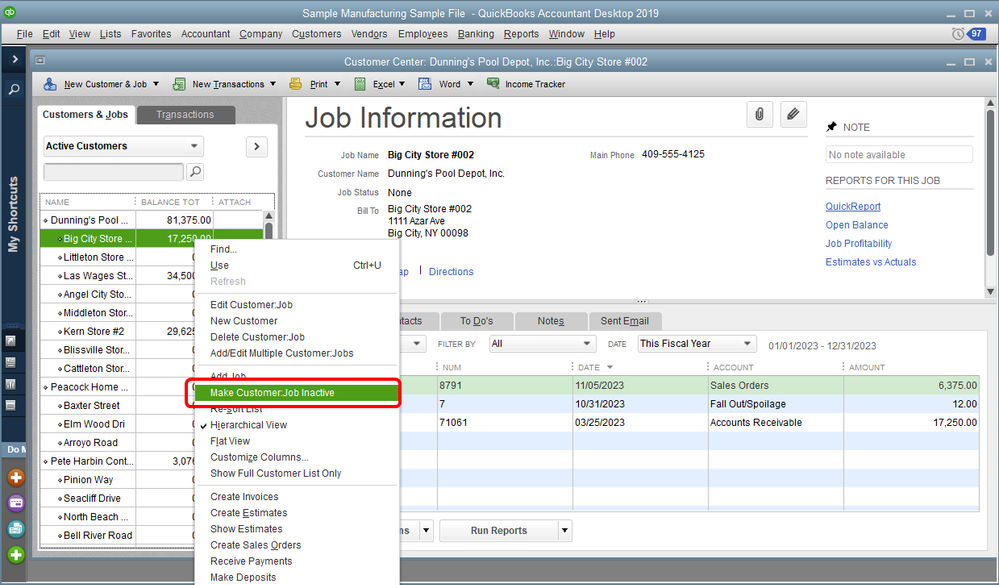This screenshot has height=585, width=999.
Task: Open the To Do's tab
Action: point(477,321)
